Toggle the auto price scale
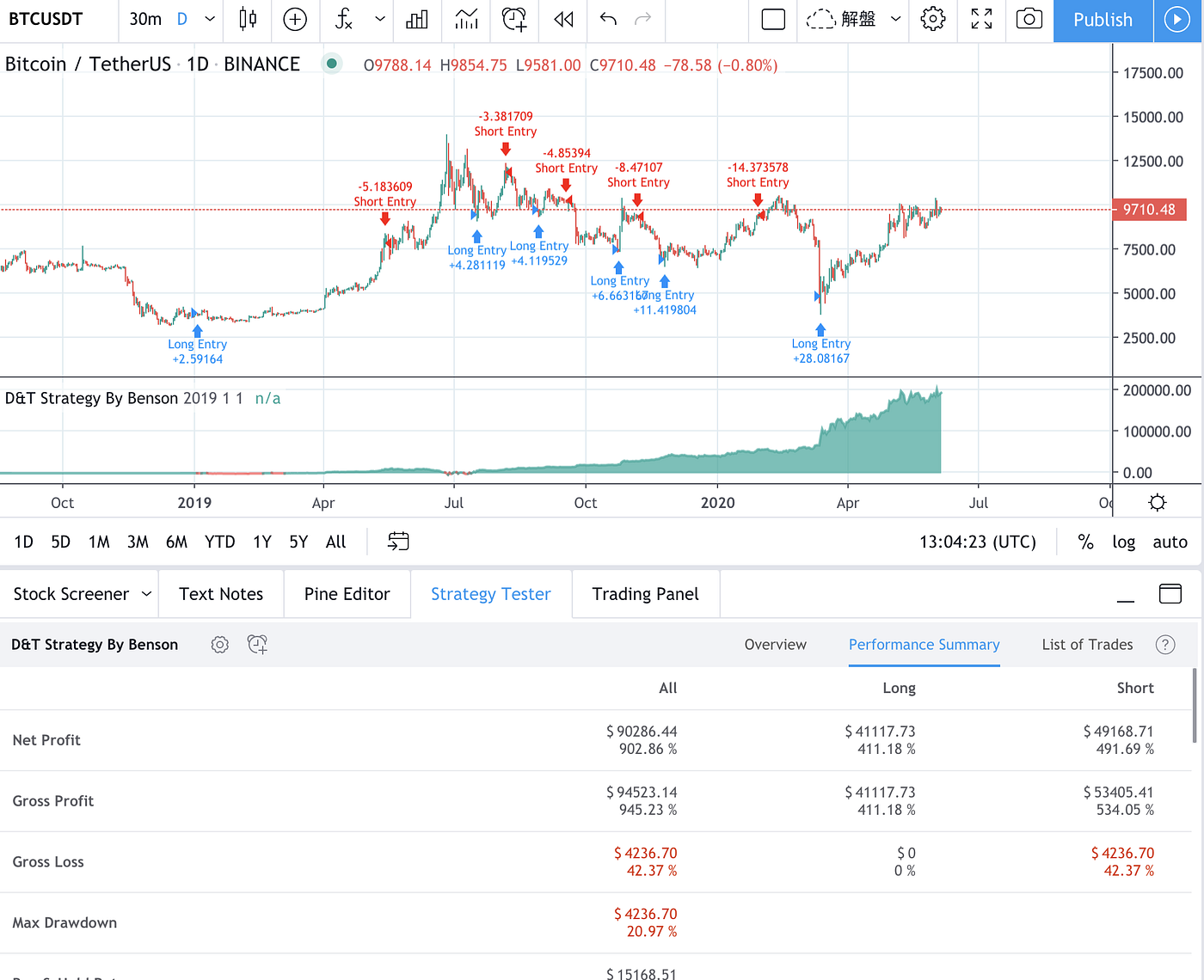The height and width of the screenshot is (980, 1204). [x=1170, y=542]
